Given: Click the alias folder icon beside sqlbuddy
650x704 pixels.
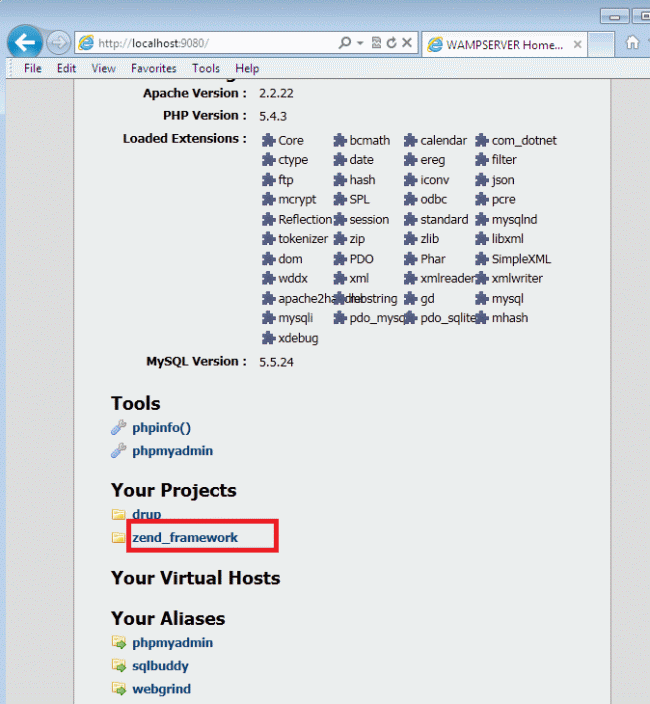Looking at the screenshot, I should [x=119, y=665].
